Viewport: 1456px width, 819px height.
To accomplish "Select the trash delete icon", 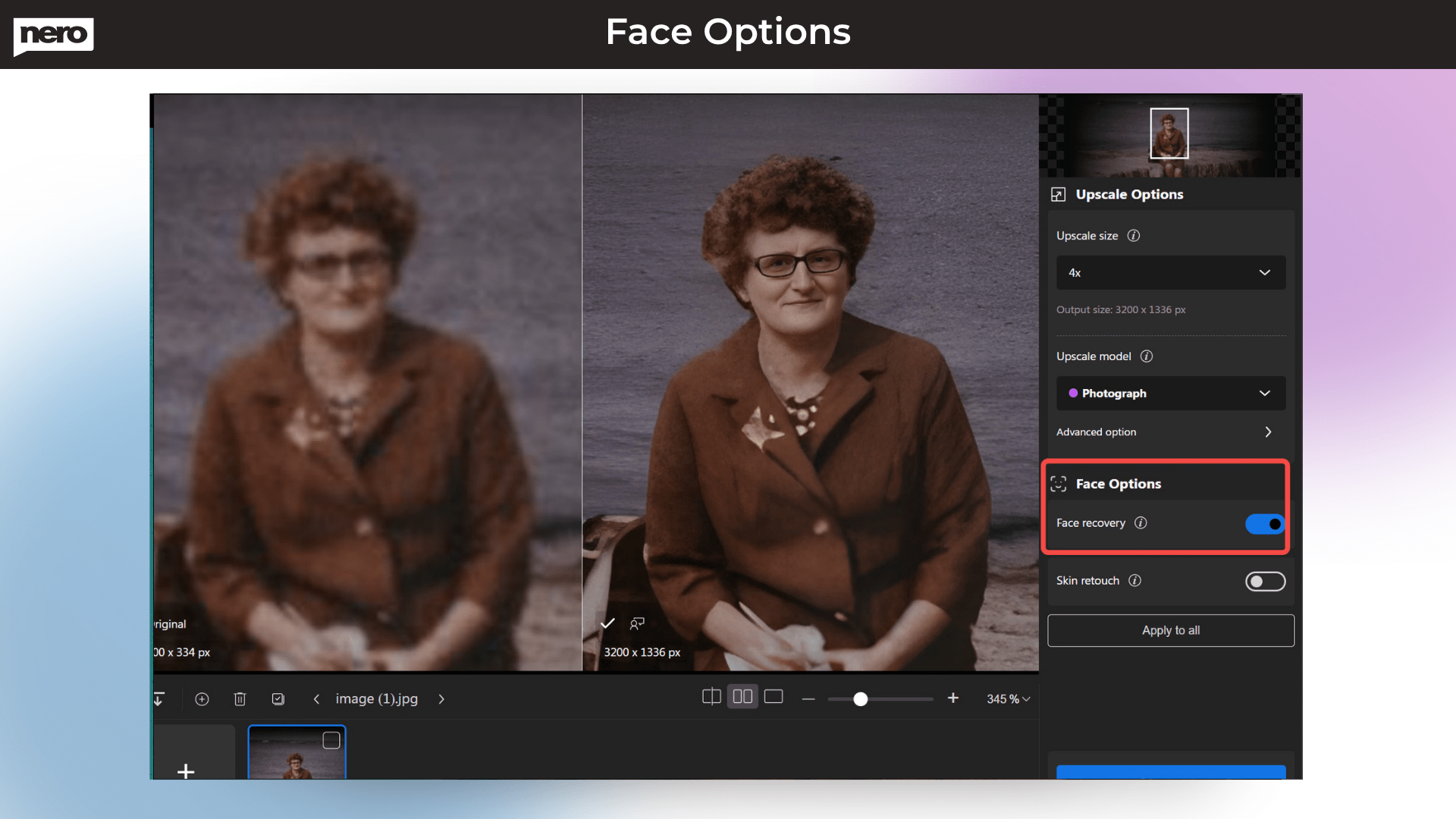I will tap(240, 698).
